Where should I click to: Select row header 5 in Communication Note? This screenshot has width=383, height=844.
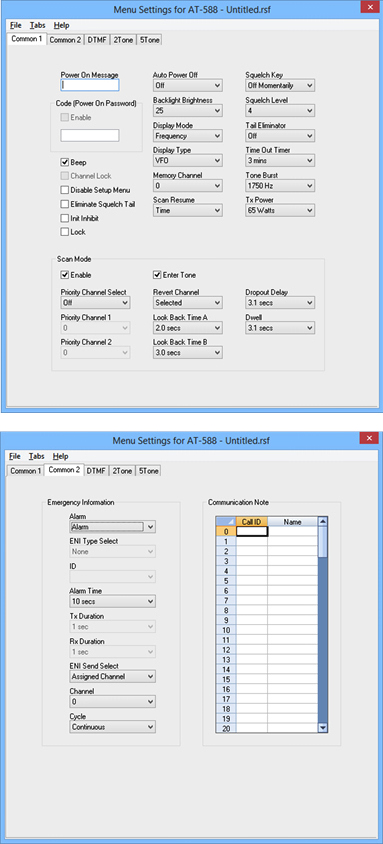click(x=226, y=581)
